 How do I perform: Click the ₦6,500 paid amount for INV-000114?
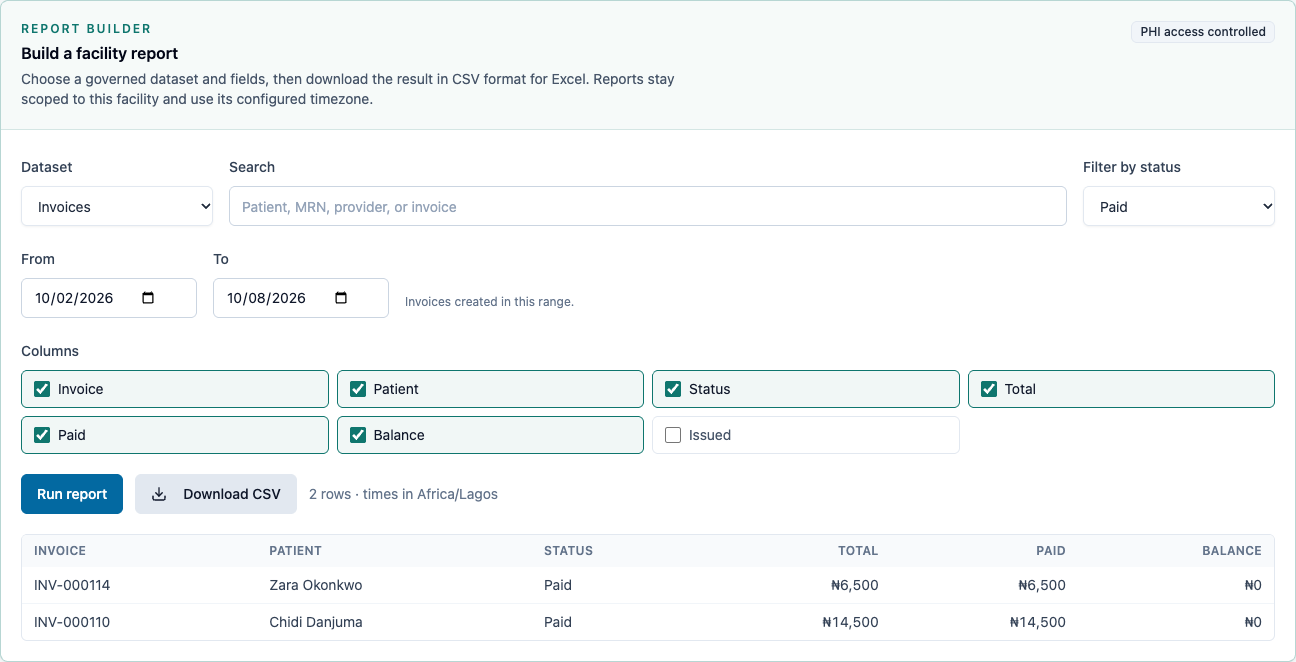click(1042, 585)
